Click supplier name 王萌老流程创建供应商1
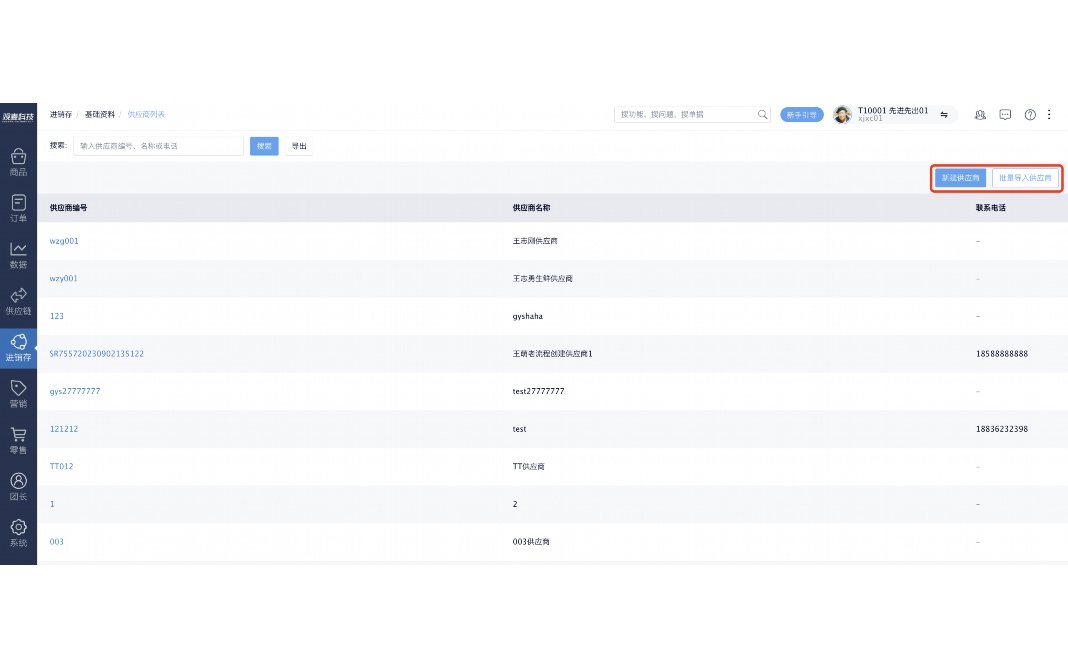 coord(552,353)
